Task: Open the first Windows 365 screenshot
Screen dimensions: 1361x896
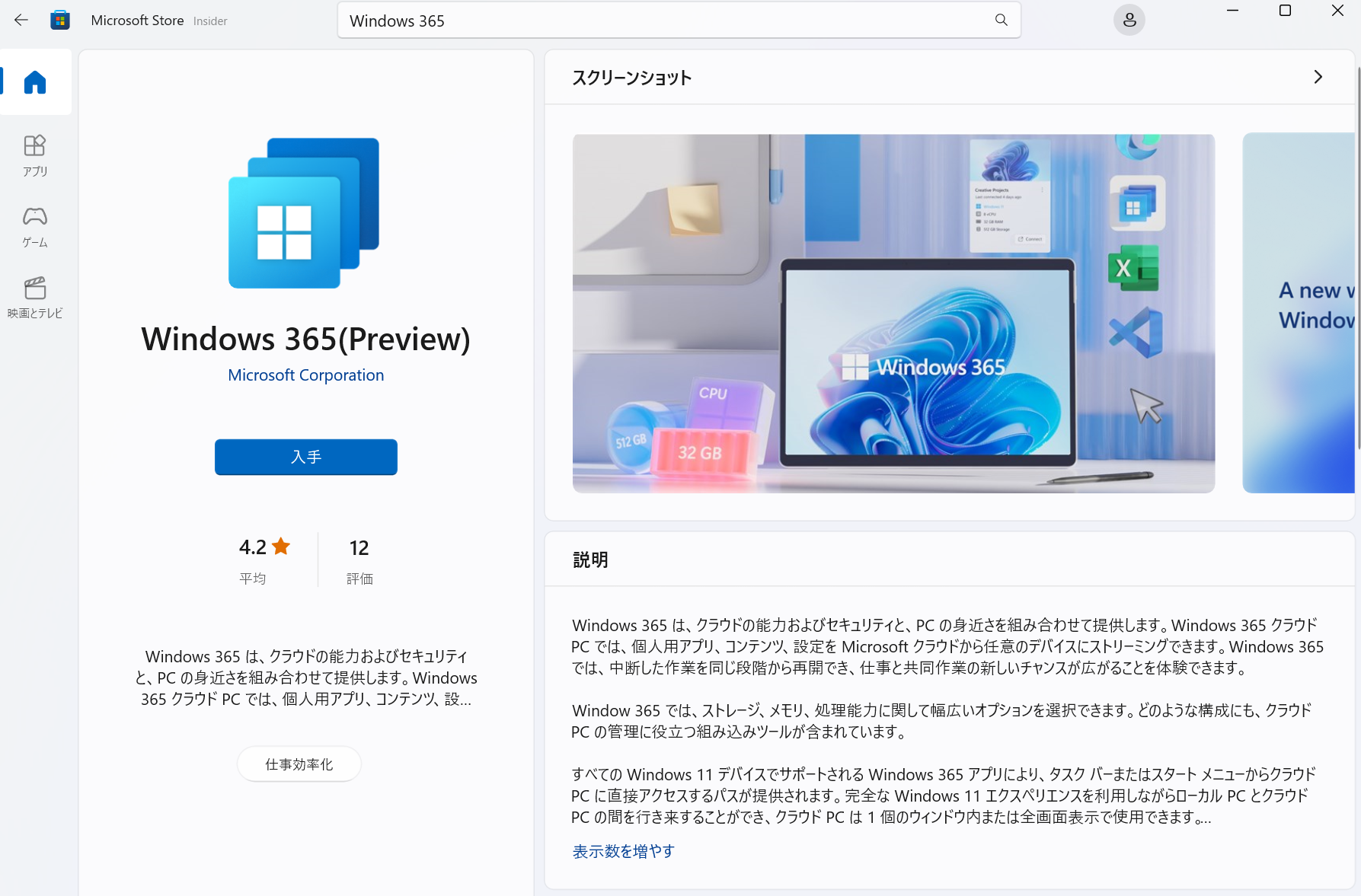Action: [x=893, y=314]
